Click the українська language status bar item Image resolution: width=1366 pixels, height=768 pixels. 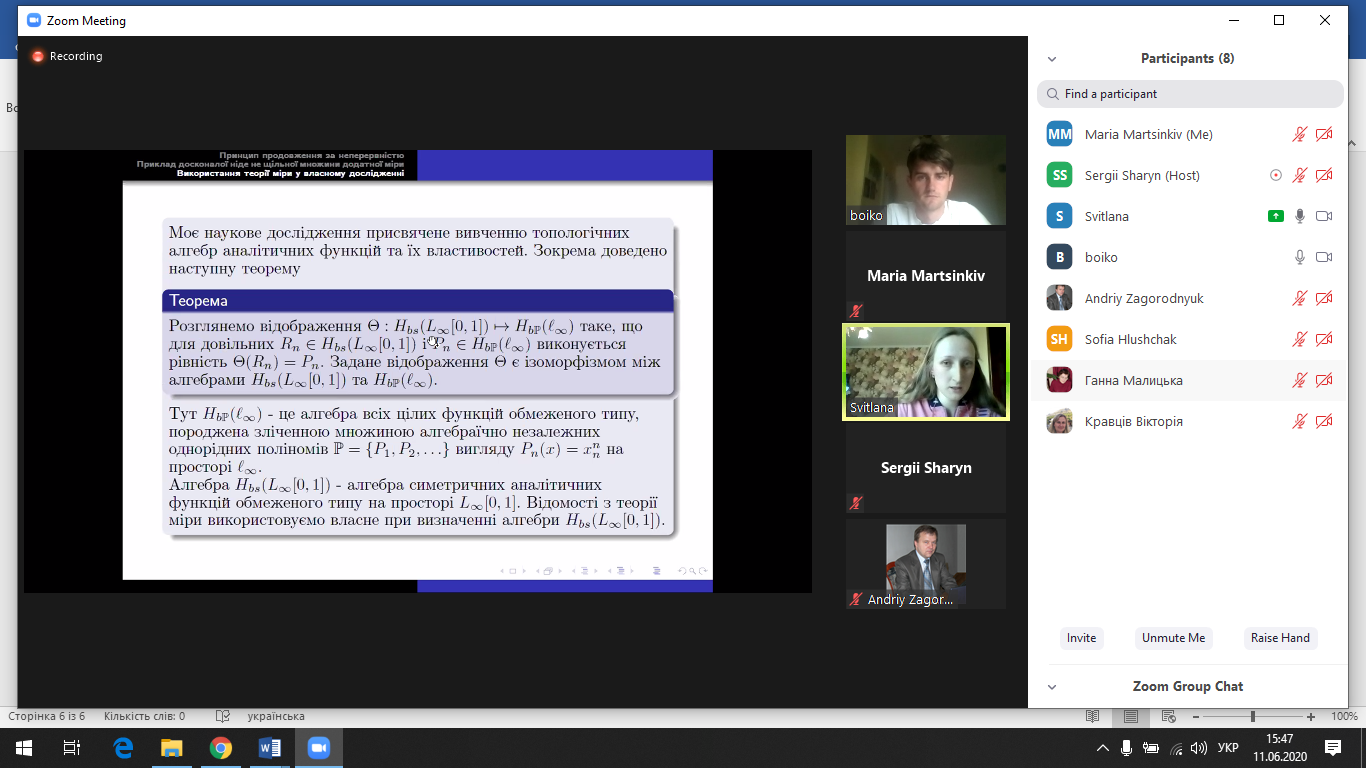(275, 716)
